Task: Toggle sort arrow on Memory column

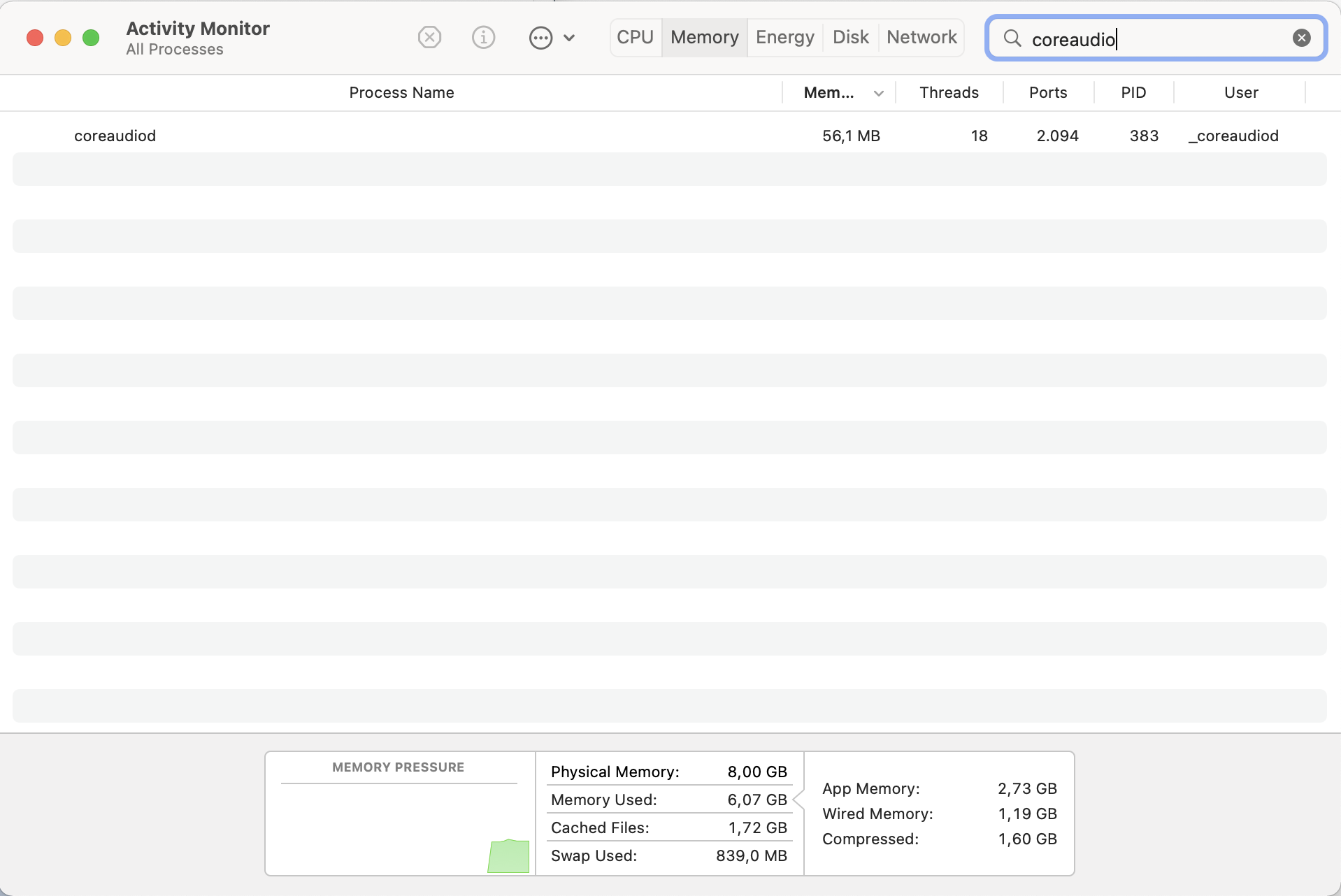Action: 879,93
